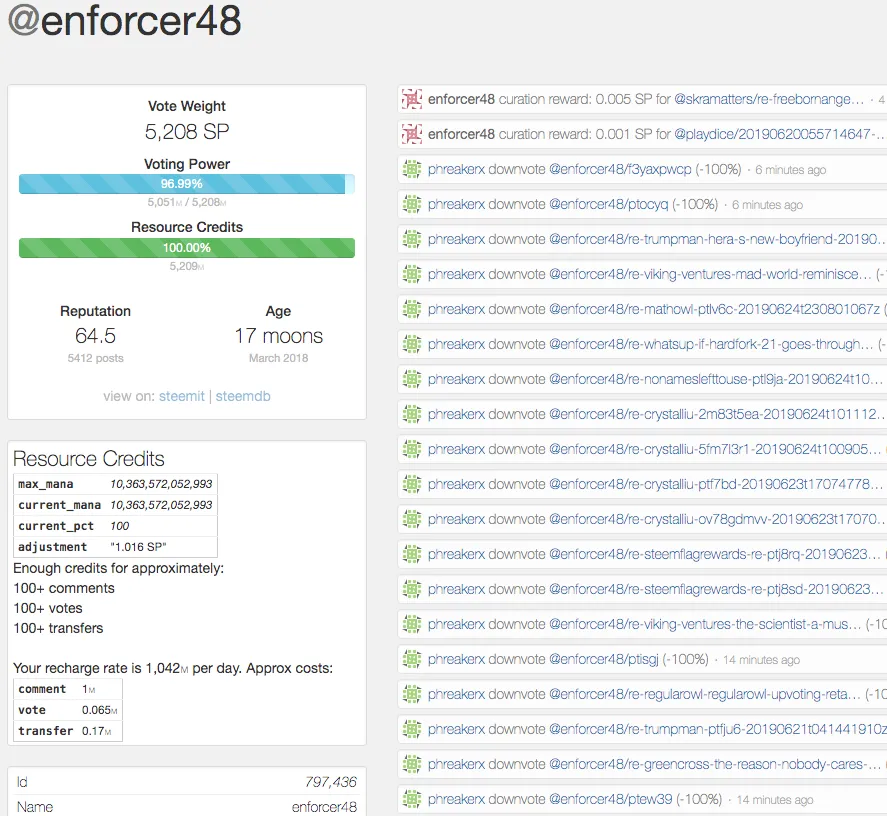Click the 5412 posts count

pyautogui.click(x=95, y=358)
